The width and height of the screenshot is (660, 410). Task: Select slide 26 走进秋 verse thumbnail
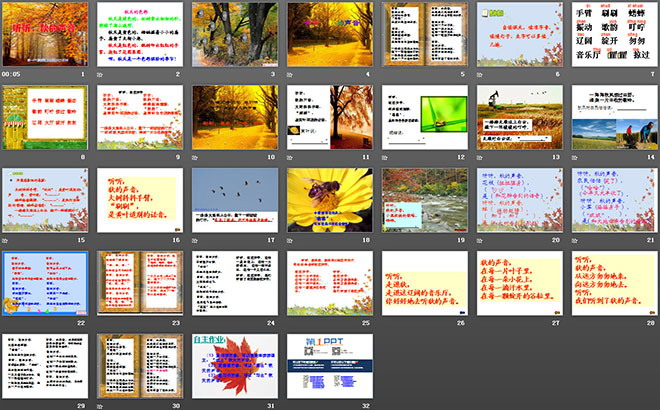(x=425, y=283)
